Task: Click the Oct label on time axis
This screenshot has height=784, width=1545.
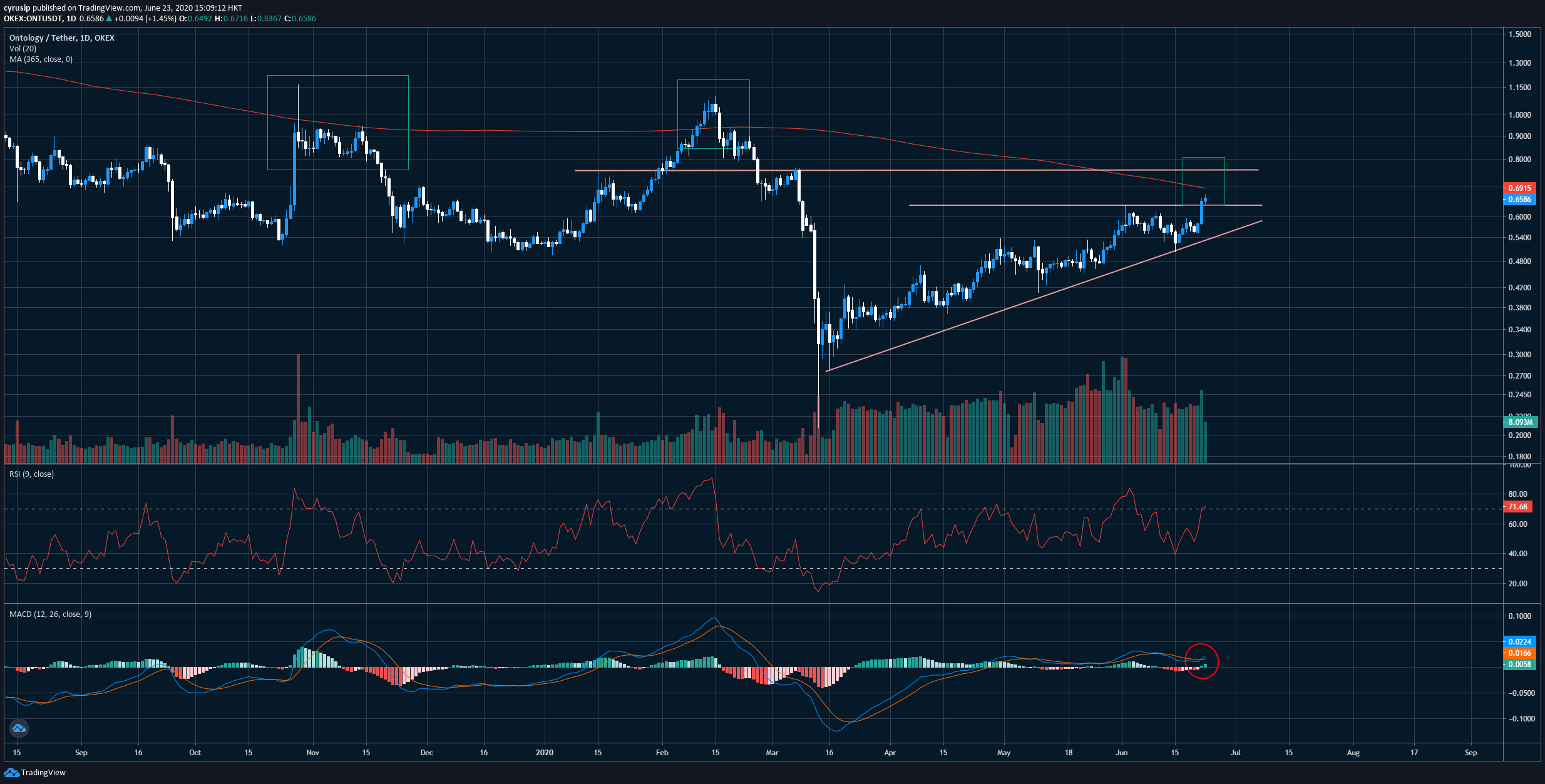Action: (x=195, y=753)
